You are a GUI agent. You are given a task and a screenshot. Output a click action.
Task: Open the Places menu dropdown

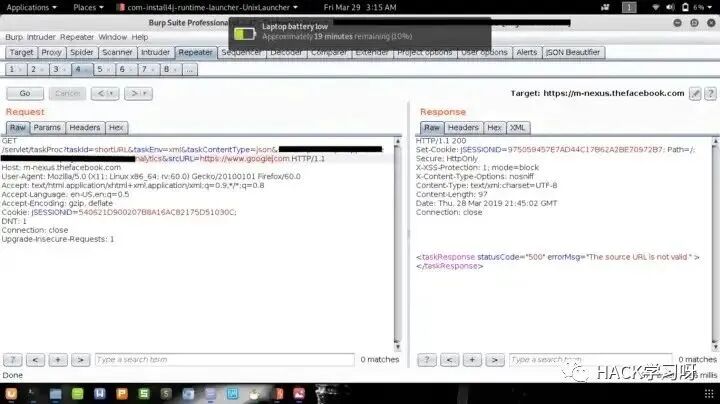click(x=88, y=7)
